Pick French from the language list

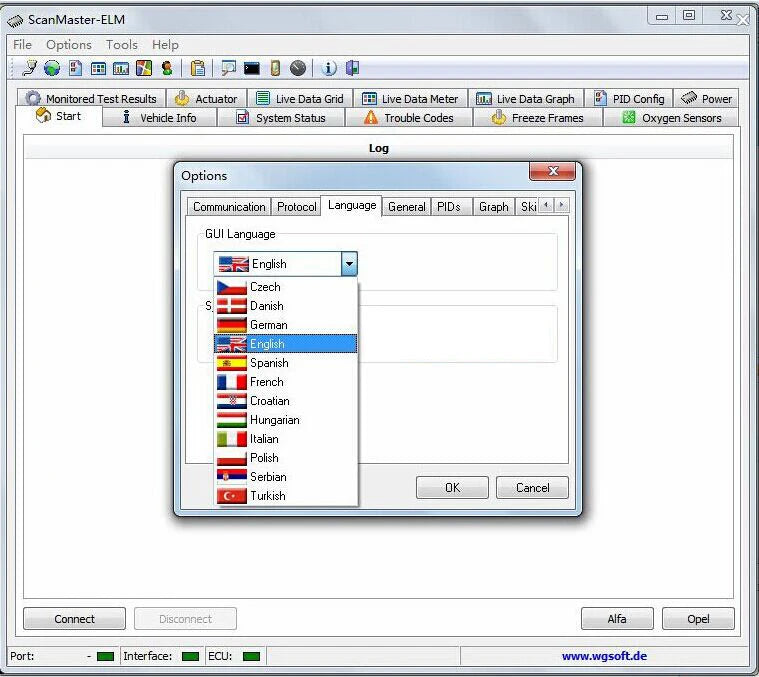[x=266, y=382]
